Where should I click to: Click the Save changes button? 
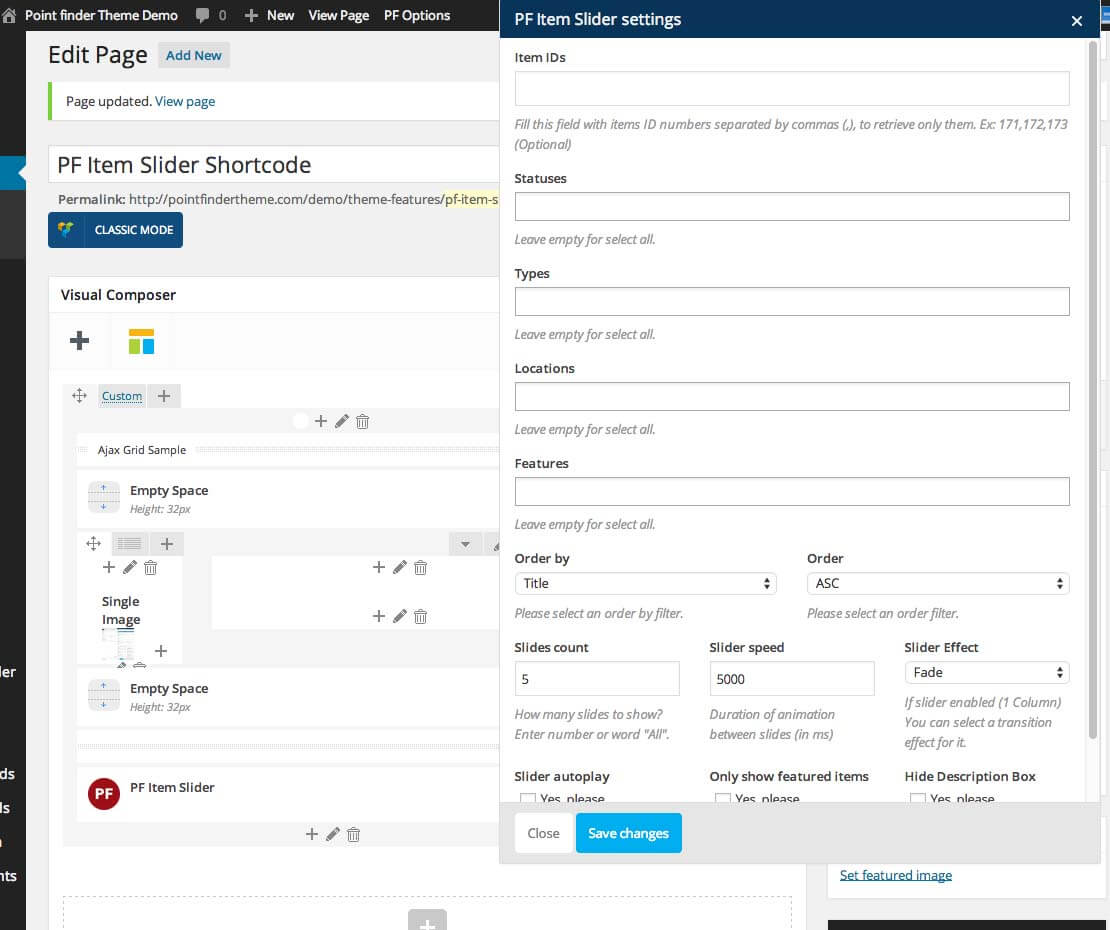tap(628, 833)
